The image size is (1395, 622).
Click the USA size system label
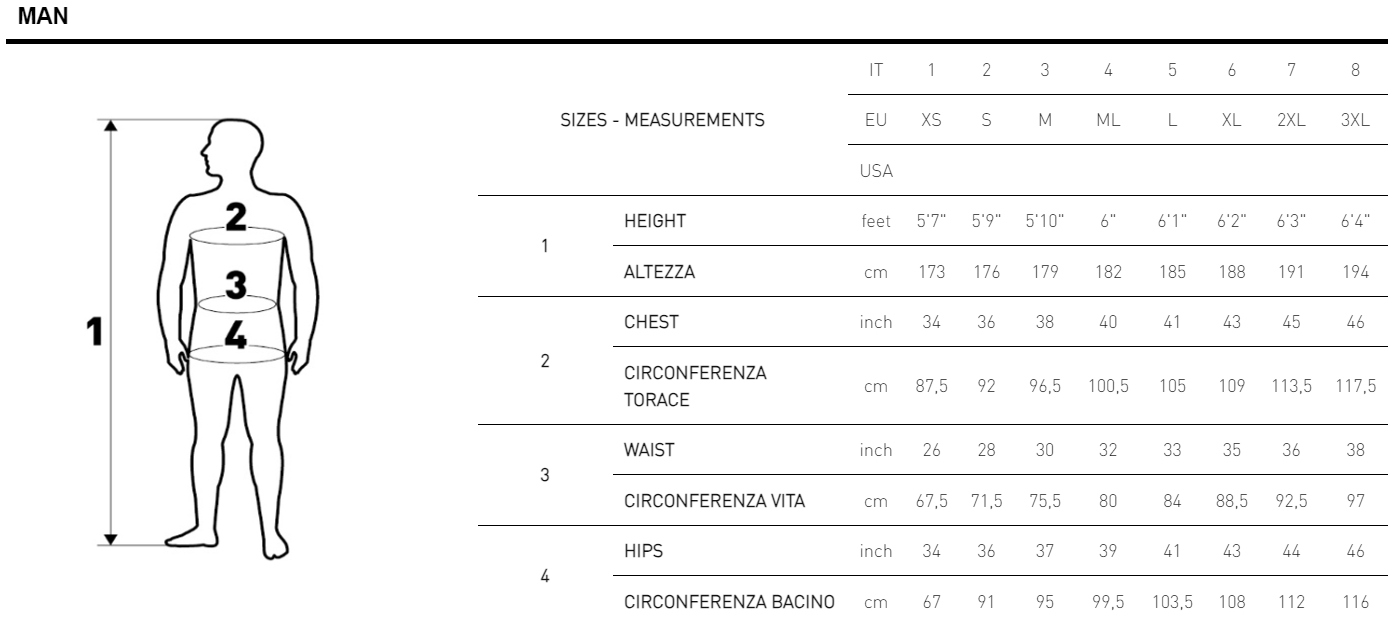[876, 171]
